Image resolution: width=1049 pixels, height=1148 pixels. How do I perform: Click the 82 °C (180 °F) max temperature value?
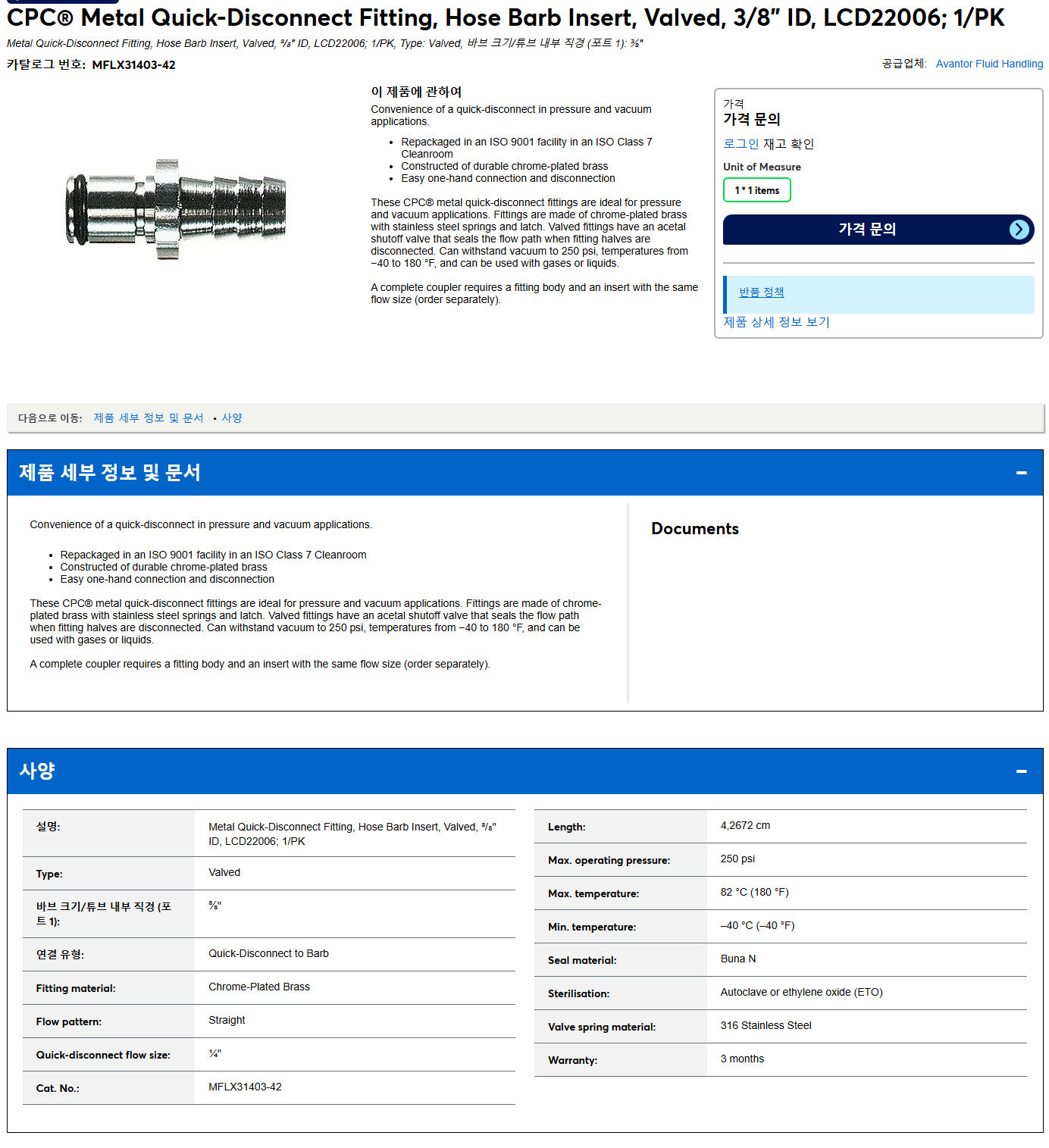tap(754, 893)
